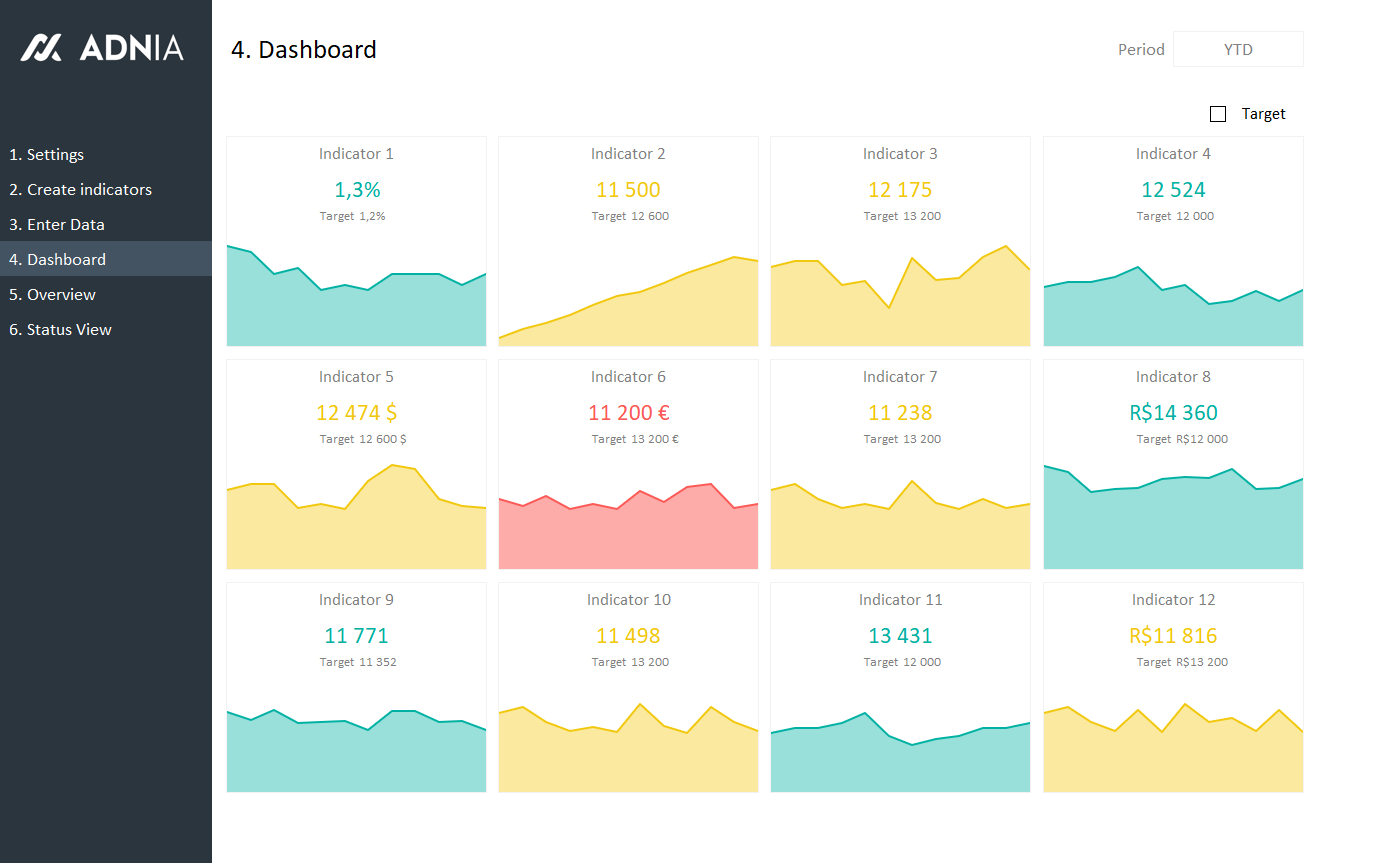This screenshot has width=1376, height=863.
Task: Click the Indicator 10 title
Action: click(628, 600)
